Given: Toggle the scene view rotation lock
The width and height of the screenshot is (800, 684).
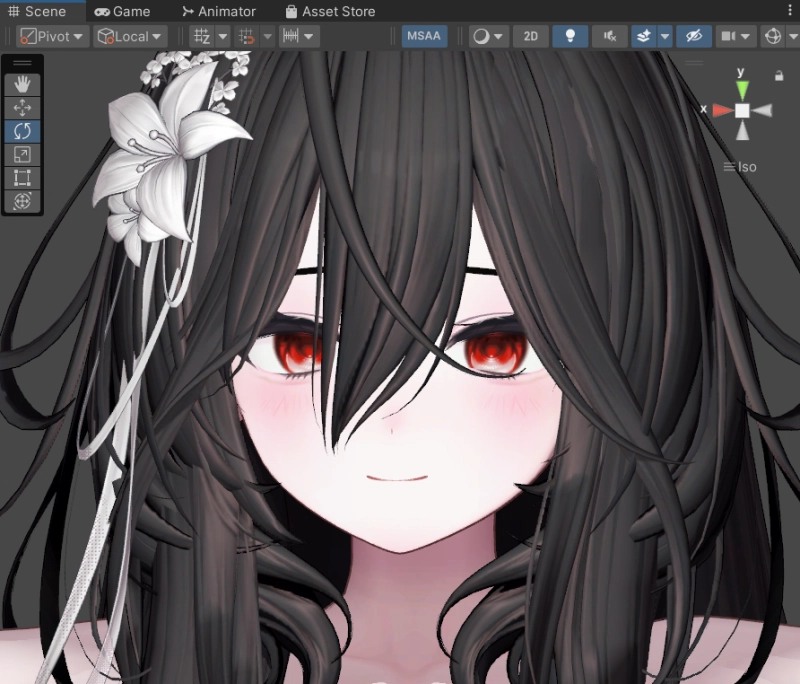Looking at the screenshot, I should click(x=778, y=76).
